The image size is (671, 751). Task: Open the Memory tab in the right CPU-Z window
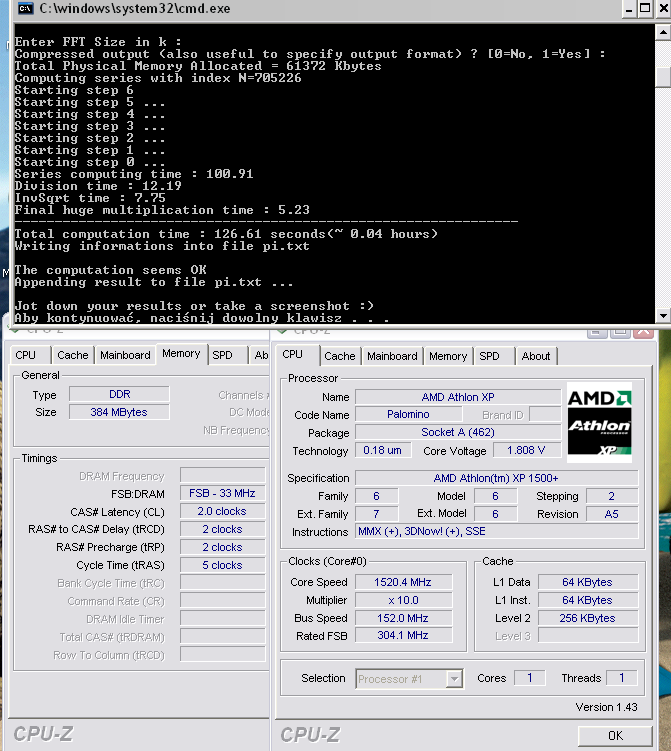tap(448, 356)
